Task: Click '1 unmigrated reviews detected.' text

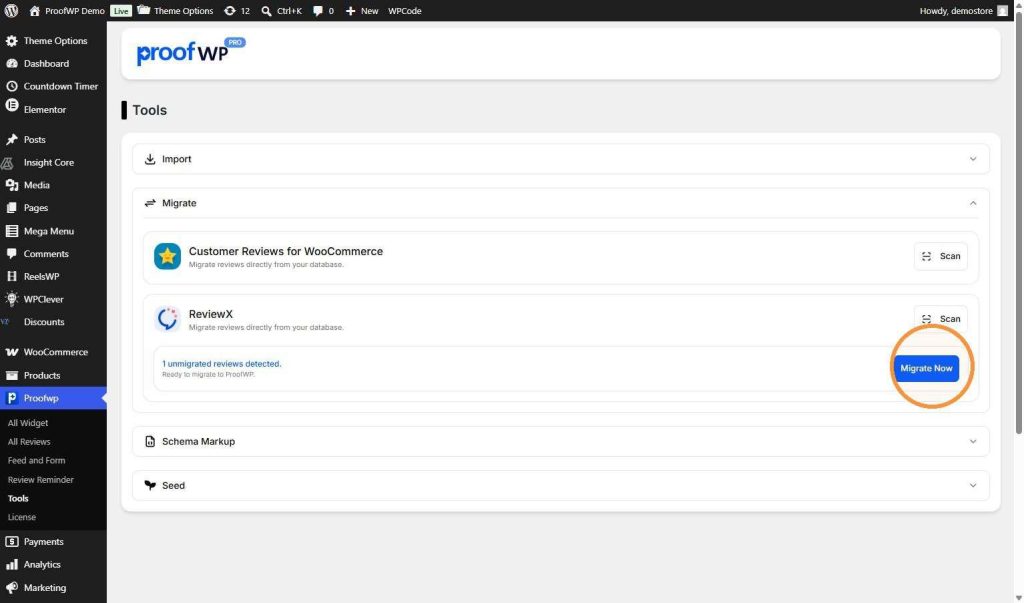Action: coord(221,364)
